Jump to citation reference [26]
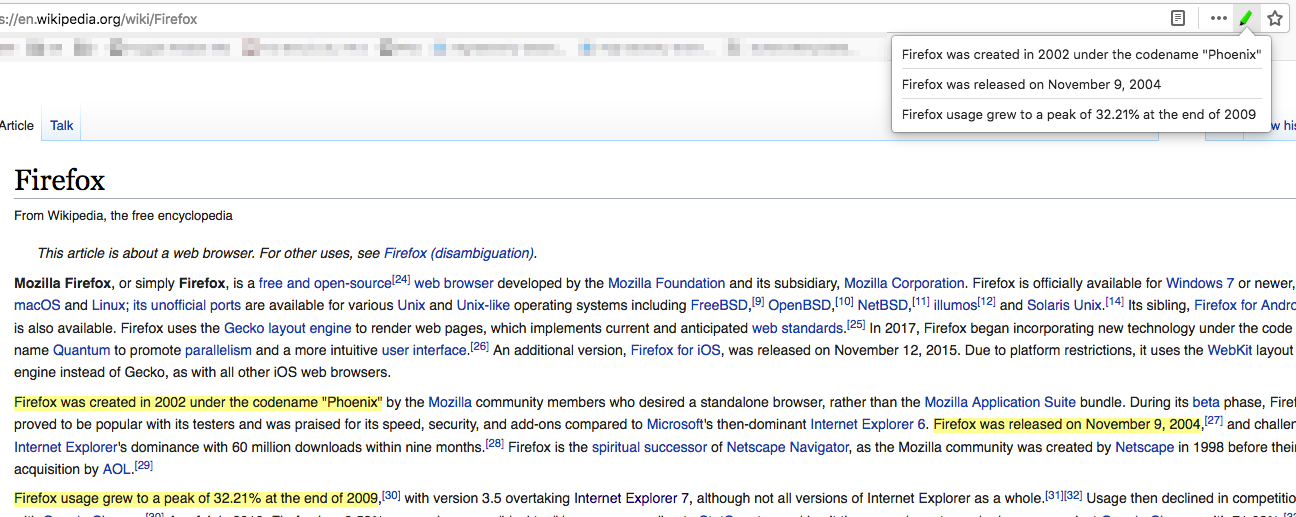1296x517 pixels. [480, 346]
